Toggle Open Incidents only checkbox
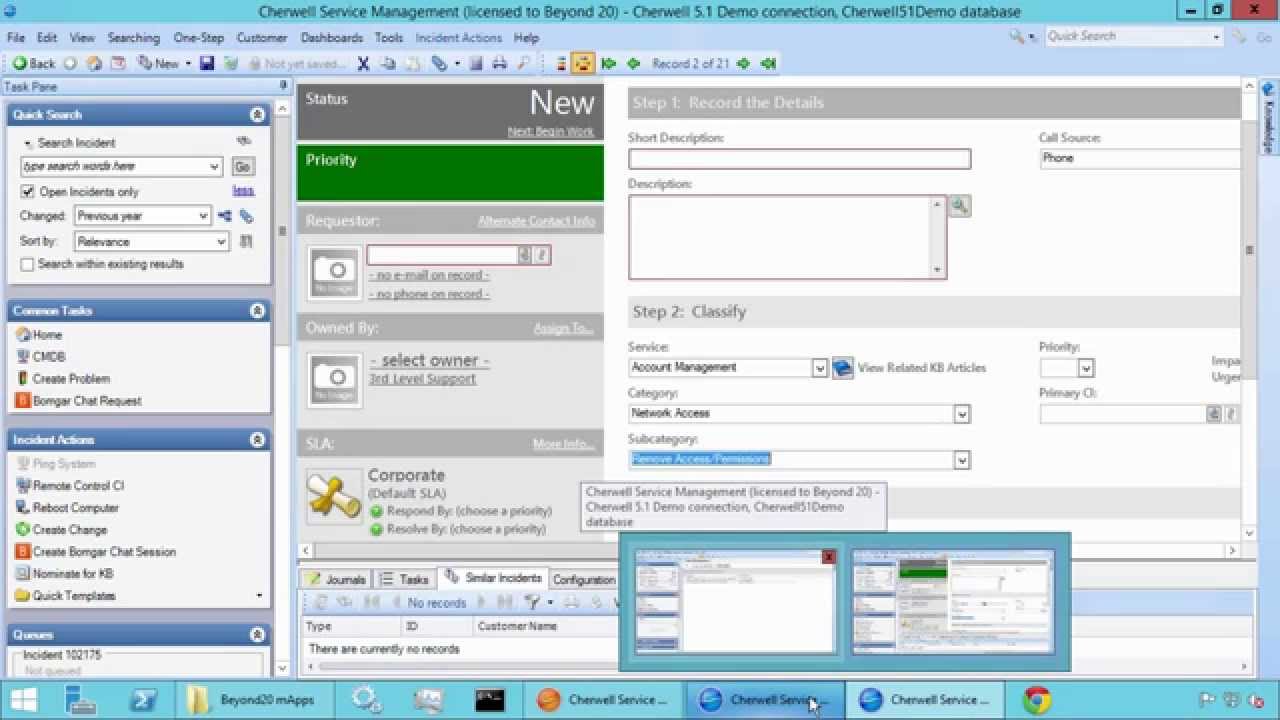This screenshot has height=720, width=1280. click(28, 192)
